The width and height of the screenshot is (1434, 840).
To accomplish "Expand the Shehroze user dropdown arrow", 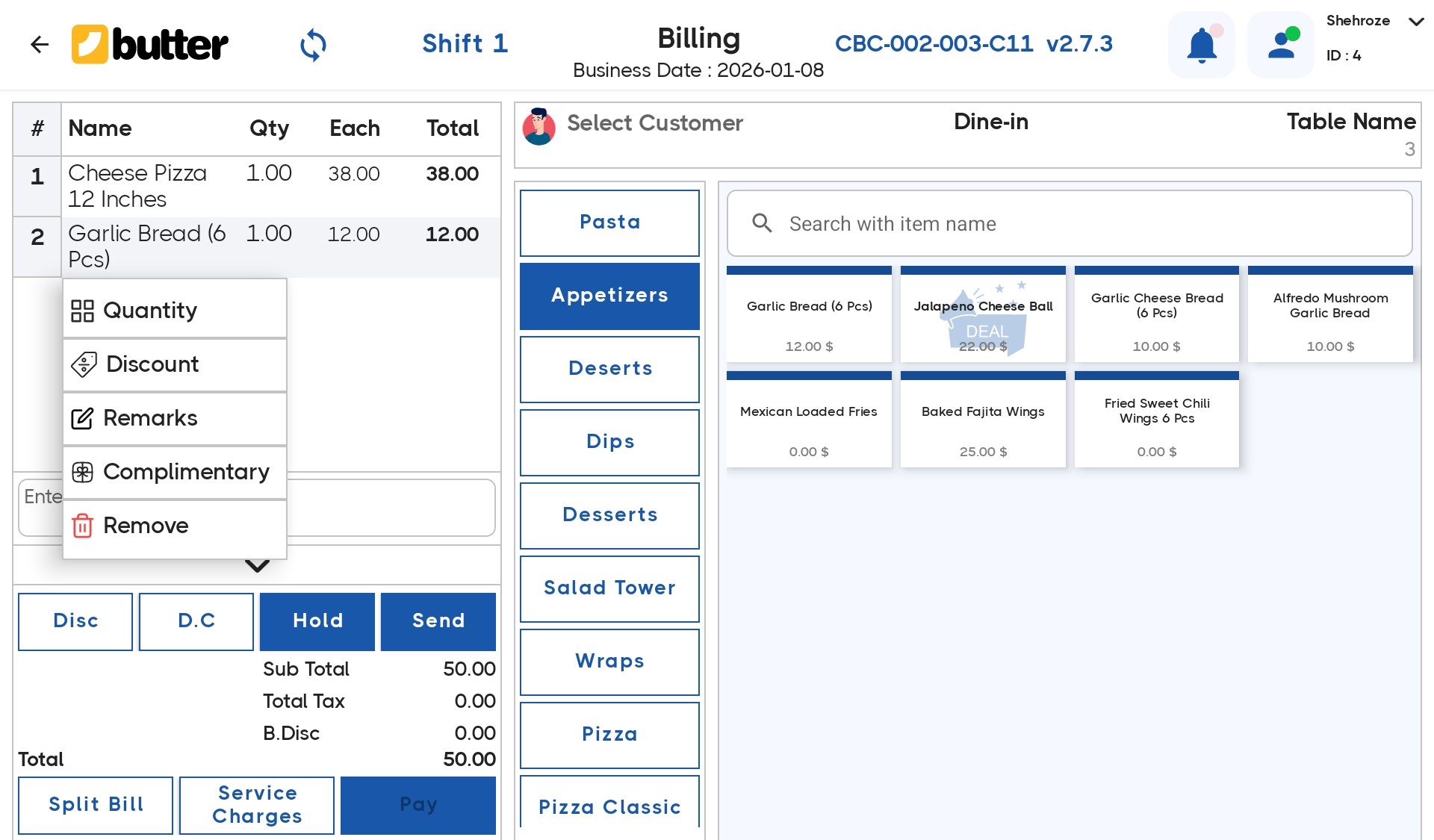I will [x=1415, y=22].
